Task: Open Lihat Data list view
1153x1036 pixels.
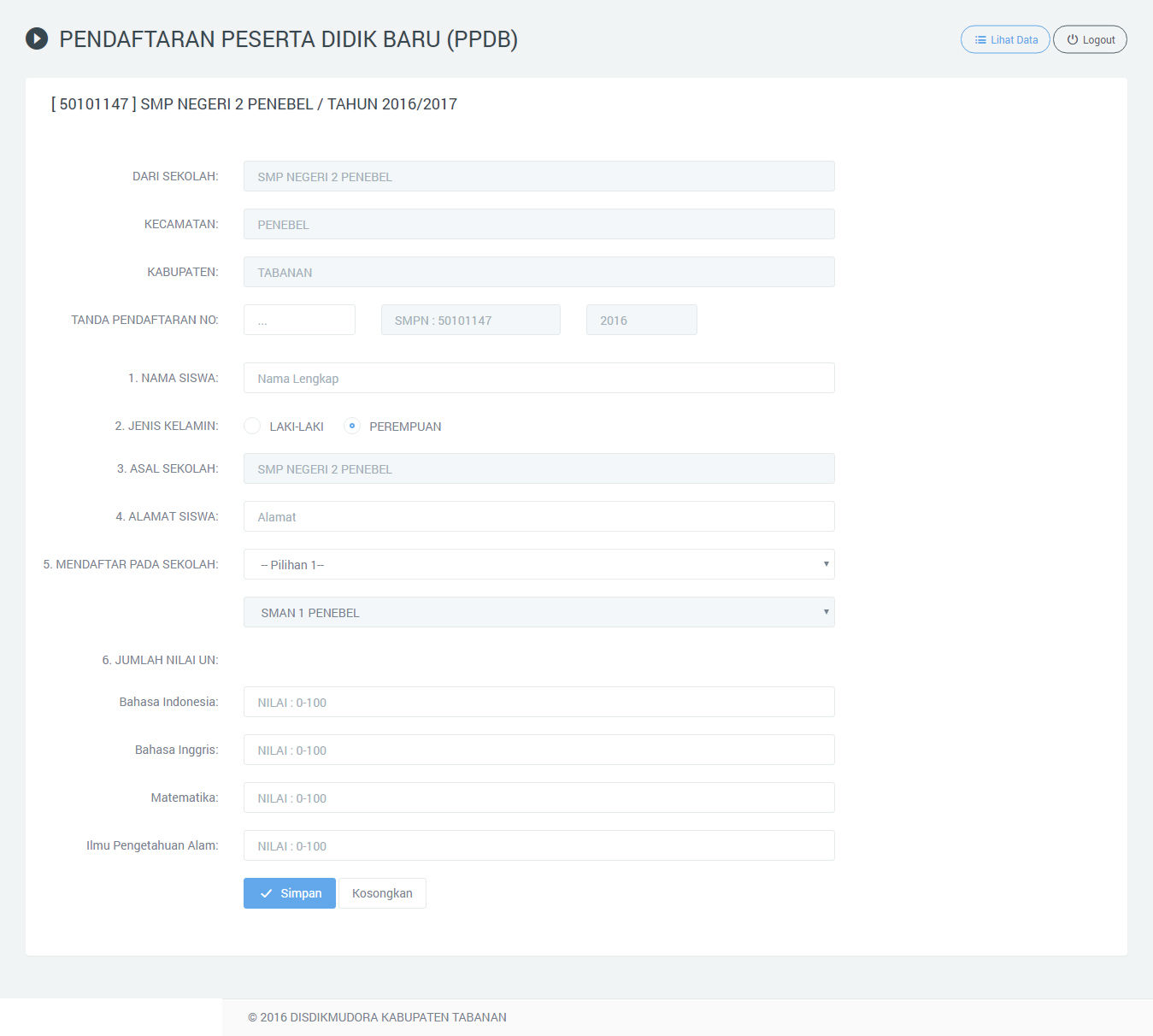Action: click(1005, 39)
